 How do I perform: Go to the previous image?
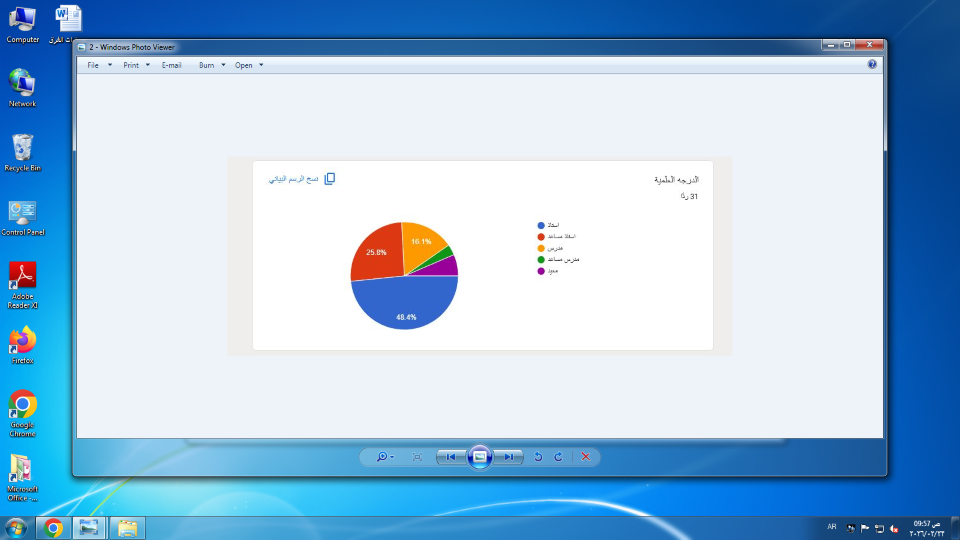click(451, 457)
